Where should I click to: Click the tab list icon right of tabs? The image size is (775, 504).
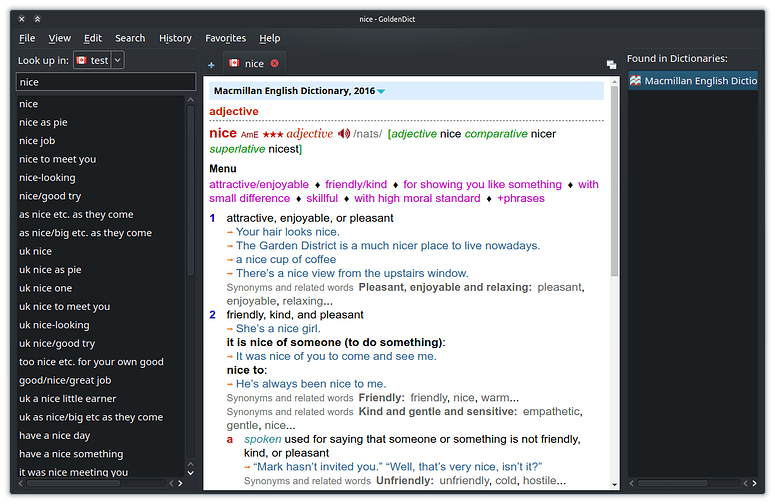tap(611, 65)
